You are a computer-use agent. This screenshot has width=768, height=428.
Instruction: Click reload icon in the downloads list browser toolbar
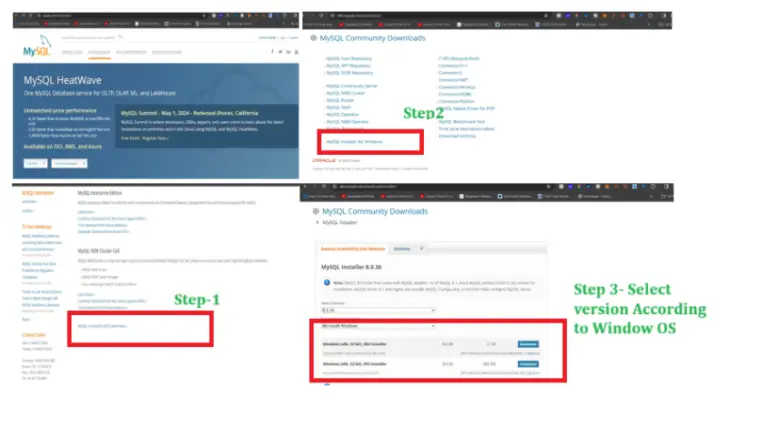click(321, 16)
